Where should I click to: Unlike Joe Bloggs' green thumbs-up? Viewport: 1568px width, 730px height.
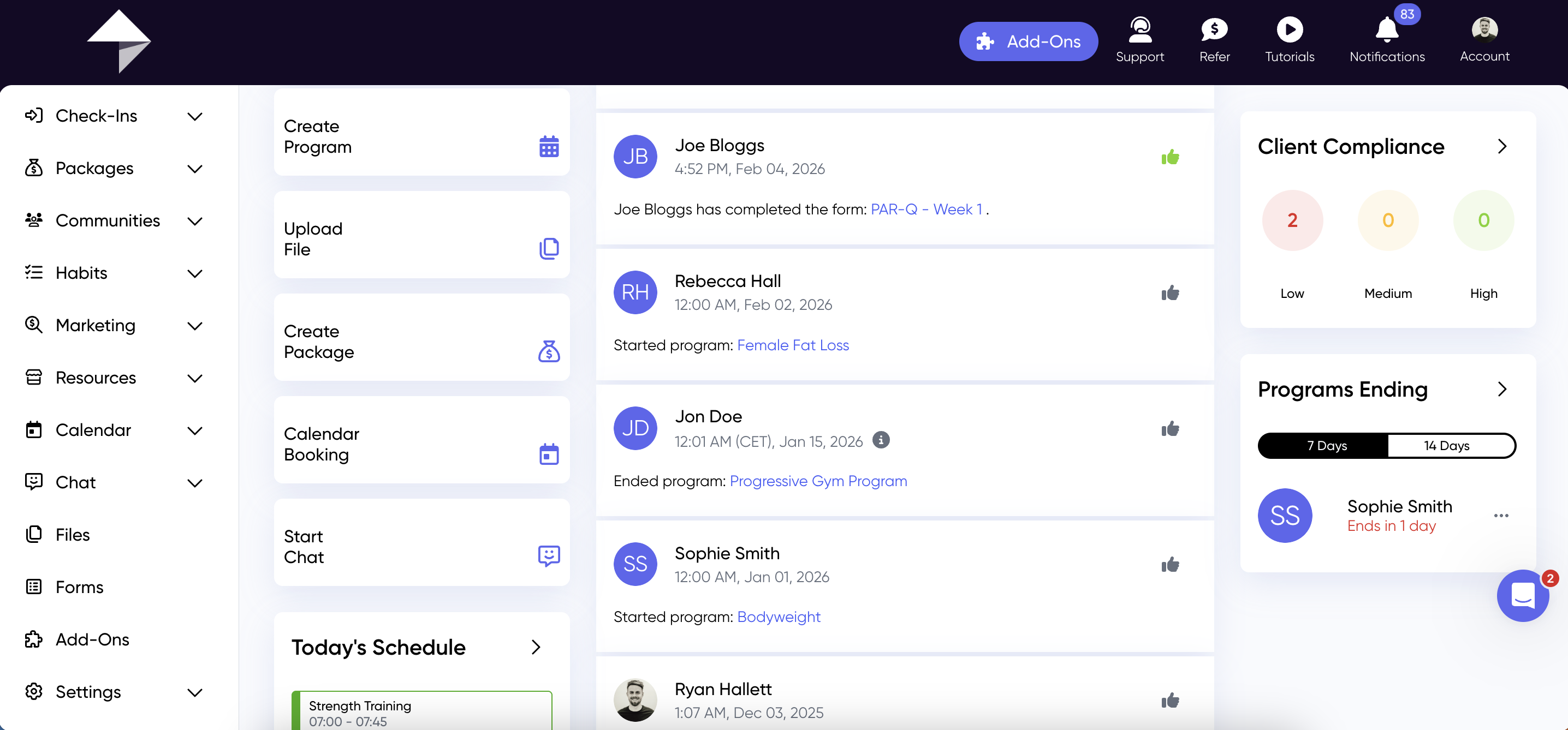tap(1170, 157)
